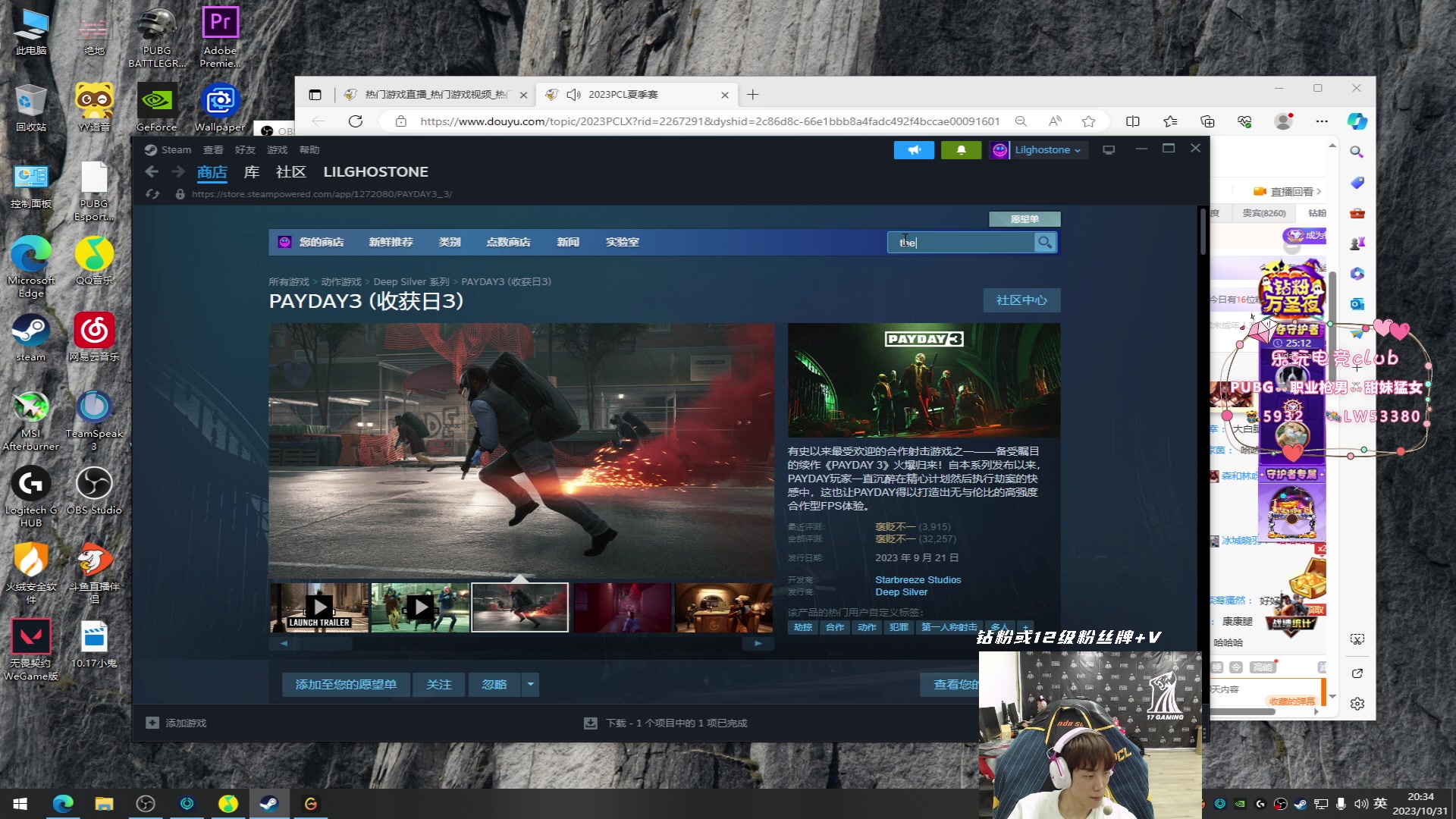Open the 新鲜推荐 menu

click(391, 242)
